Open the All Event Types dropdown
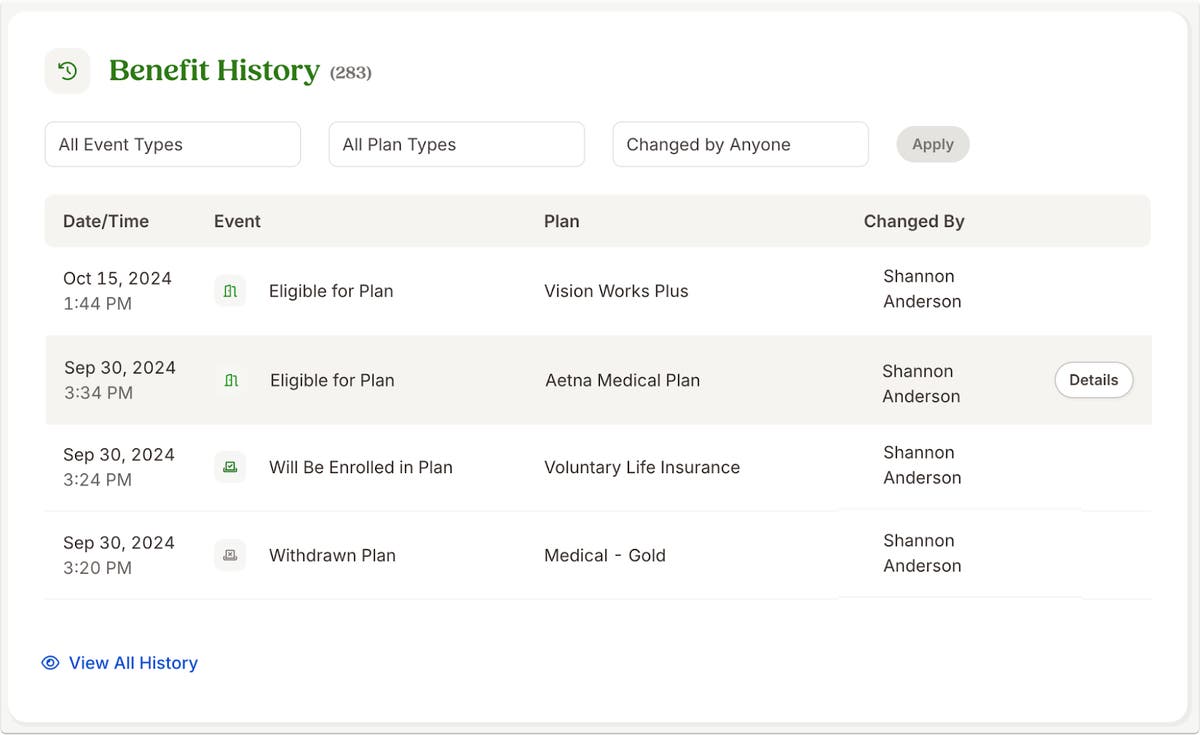The width and height of the screenshot is (1200, 735). [x=172, y=144]
